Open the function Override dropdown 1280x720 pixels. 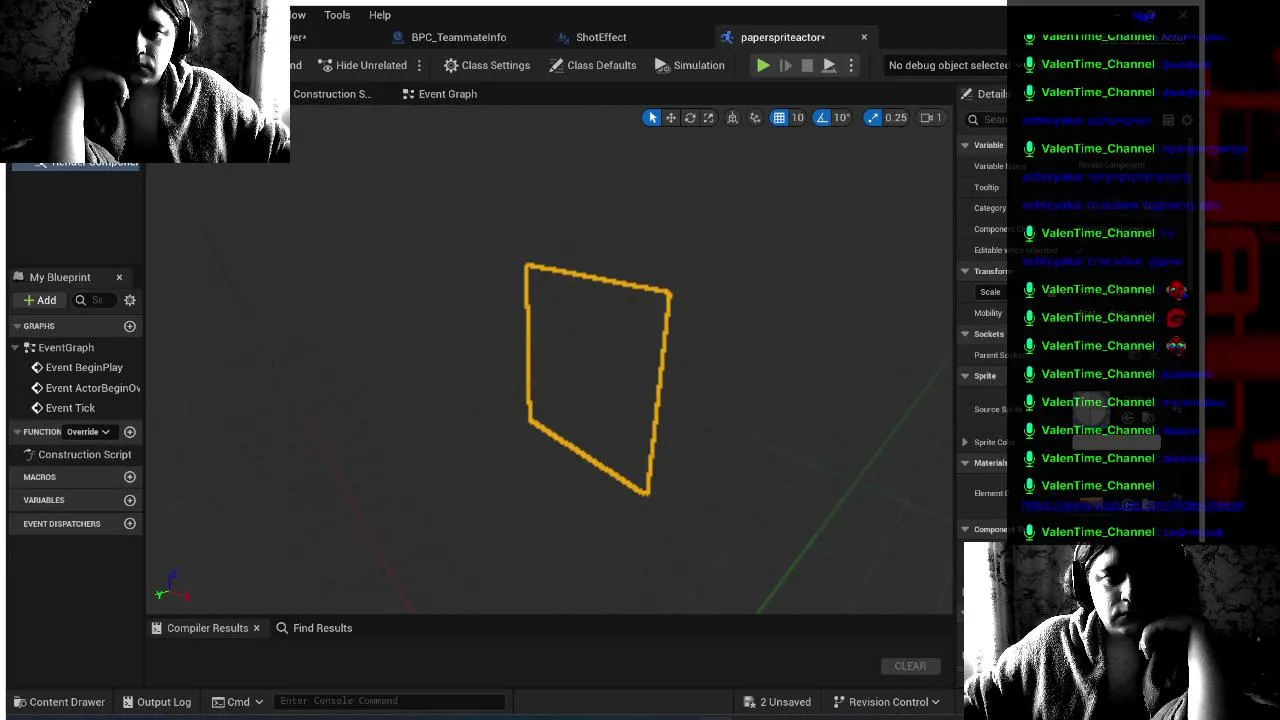[88, 432]
